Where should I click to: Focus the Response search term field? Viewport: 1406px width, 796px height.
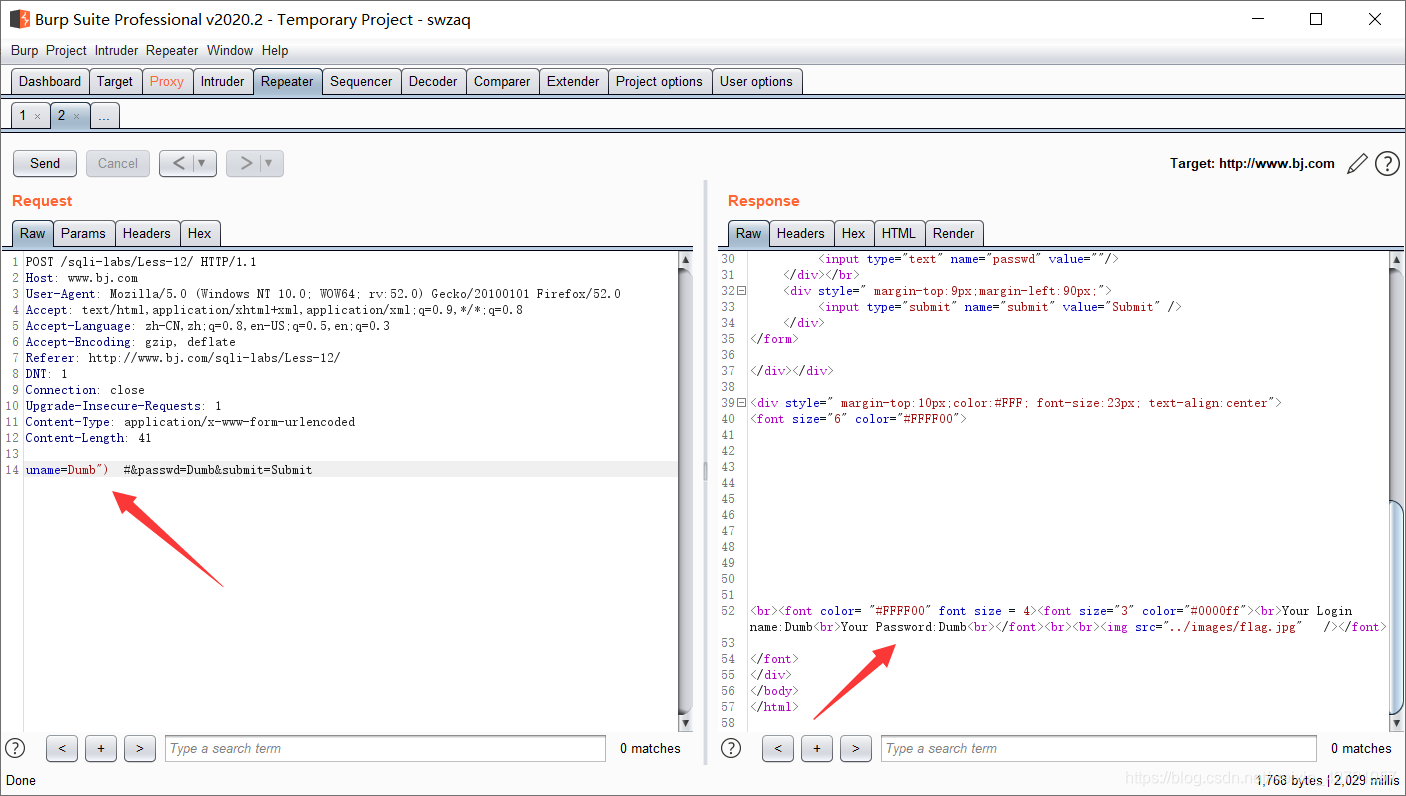[1099, 748]
